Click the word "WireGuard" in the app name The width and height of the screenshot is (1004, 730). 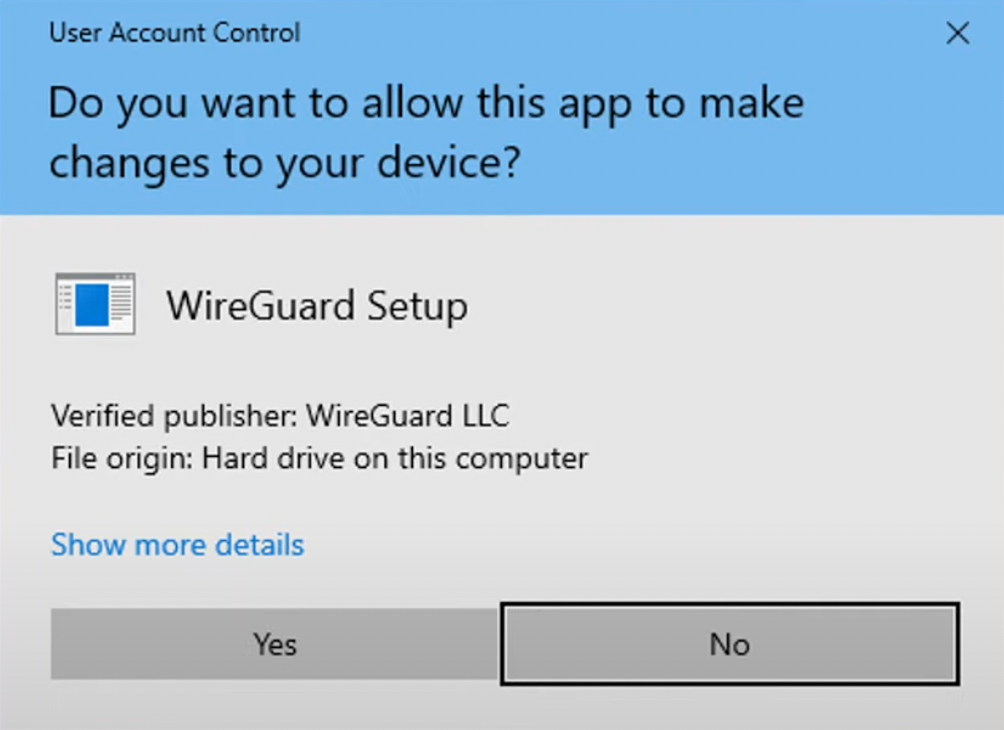(261, 305)
